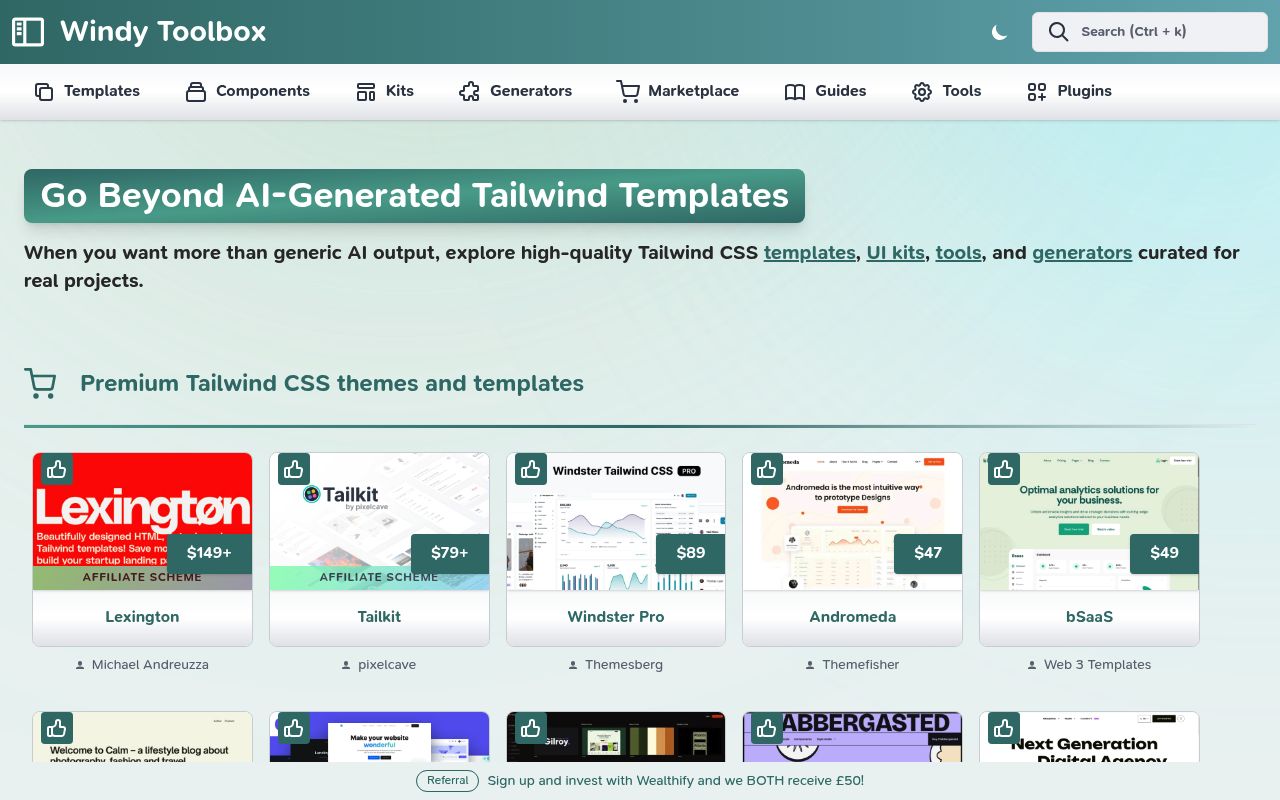Click thumbs-up on the Tailkit card

coord(294,469)
